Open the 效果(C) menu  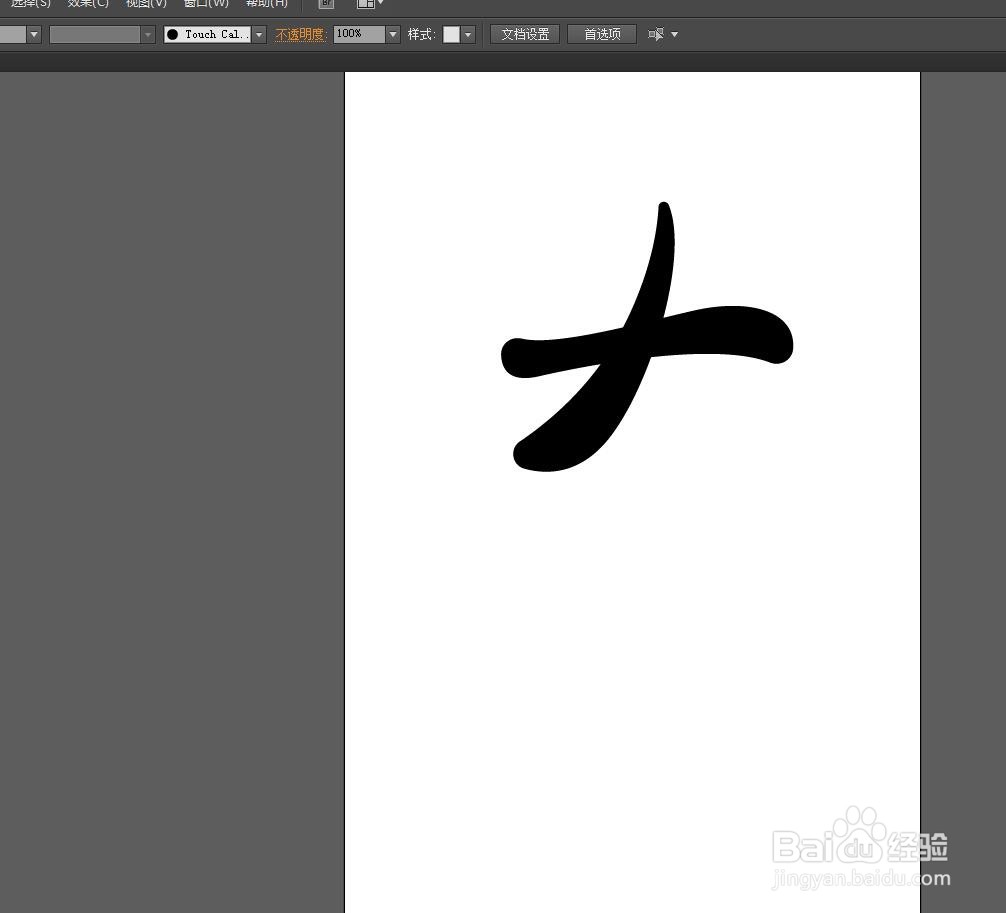[88, 3]
